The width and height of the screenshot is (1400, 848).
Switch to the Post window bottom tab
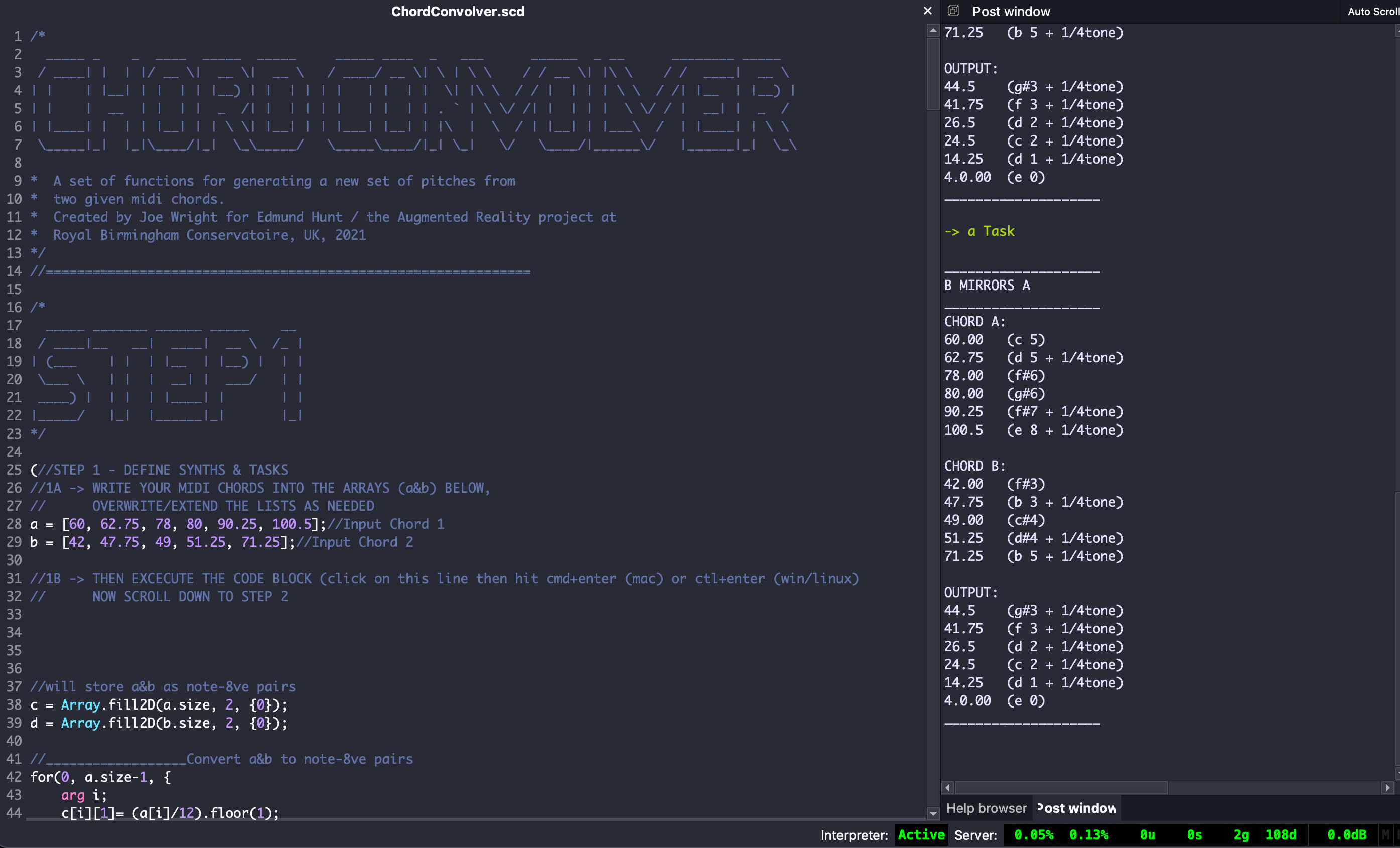coord(1076,808)
